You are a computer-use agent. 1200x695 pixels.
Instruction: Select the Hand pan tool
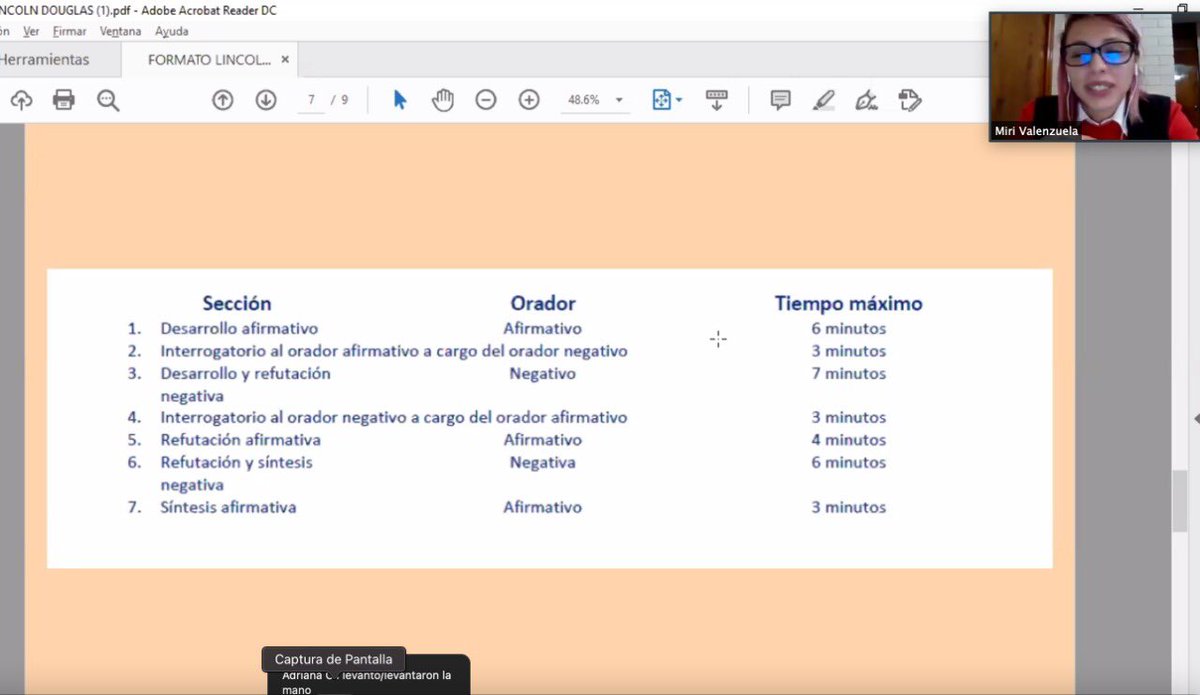443,100
